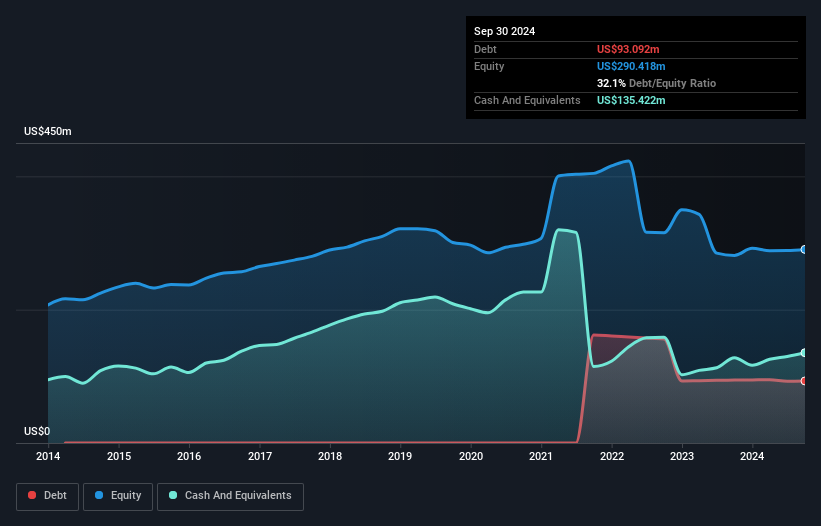This screenshot has height=526, width=821.
Task: Click the 2016 year axis label
Action: 189,457
